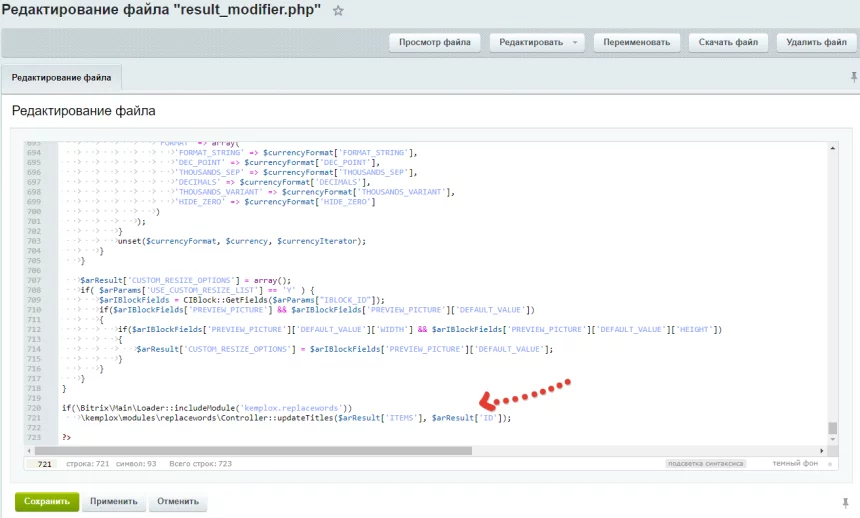The height and width of the screenshot is (518, 860).
Task: Click the horizontal scrollbar's right arrow
Action: coord(822,450)
